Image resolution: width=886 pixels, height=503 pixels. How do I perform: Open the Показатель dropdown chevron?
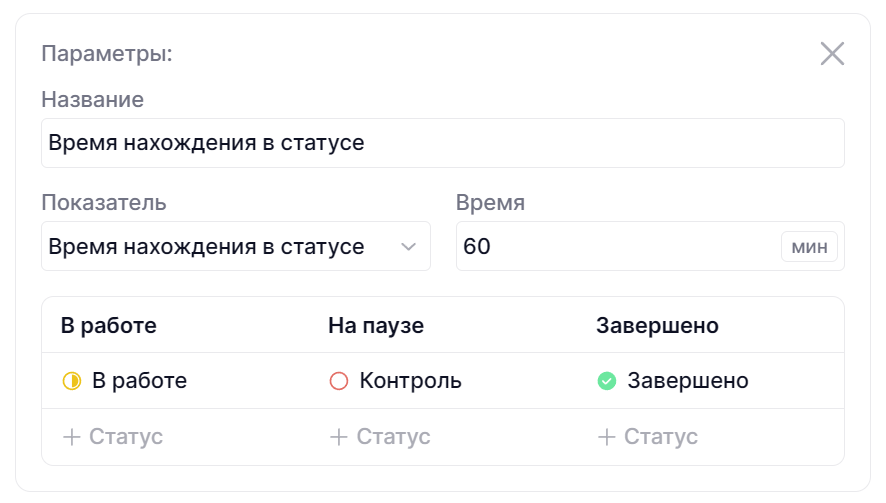[x=408, y=247]
